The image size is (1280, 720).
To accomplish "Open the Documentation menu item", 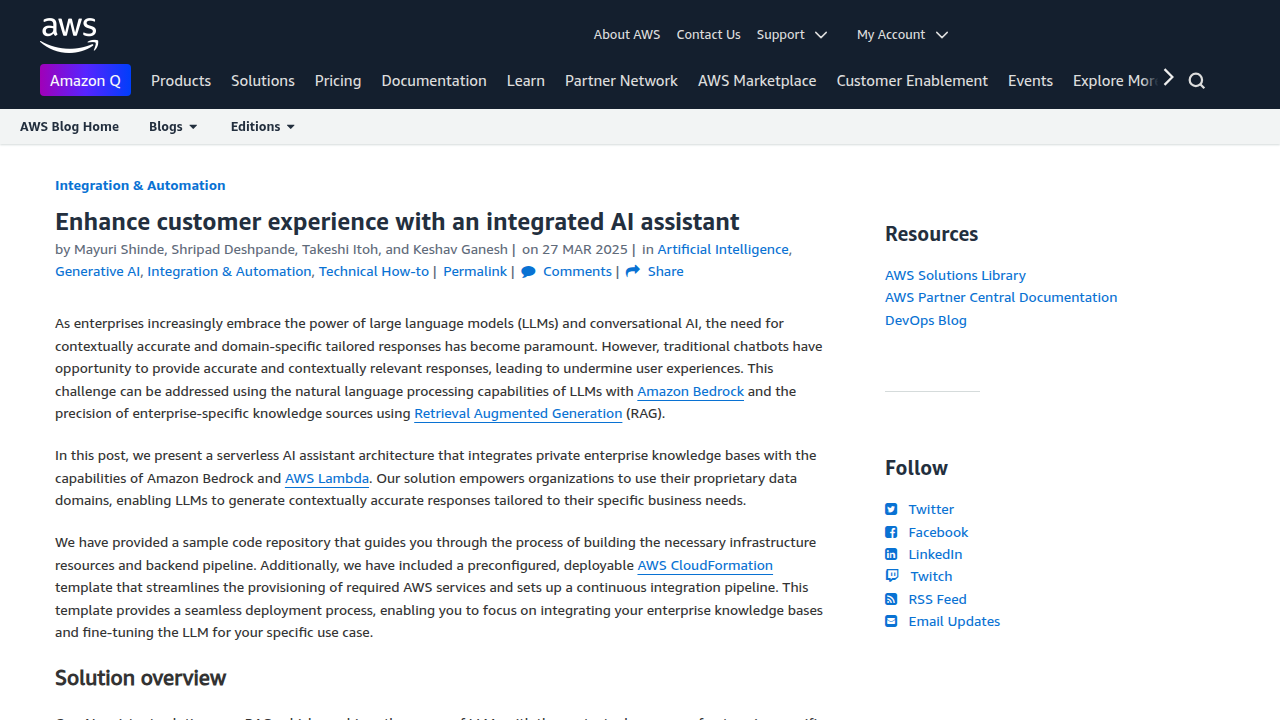I will (x=434, y=81).
